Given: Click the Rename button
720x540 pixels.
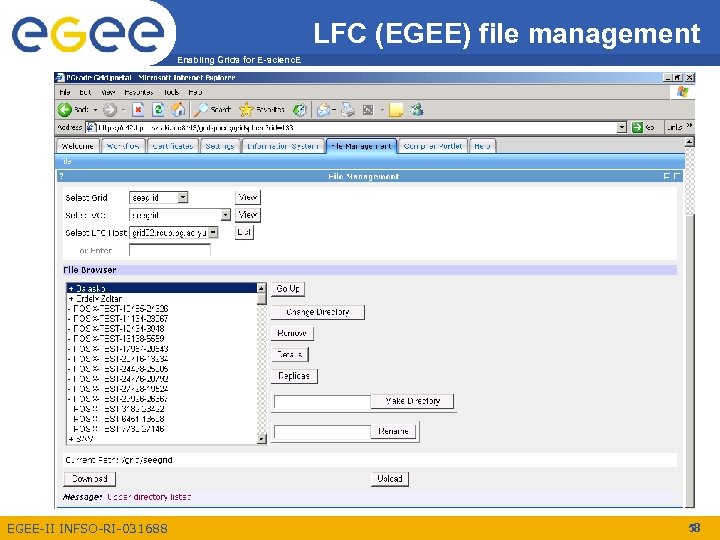Looking at the screenshot, I should pos(394,432).
